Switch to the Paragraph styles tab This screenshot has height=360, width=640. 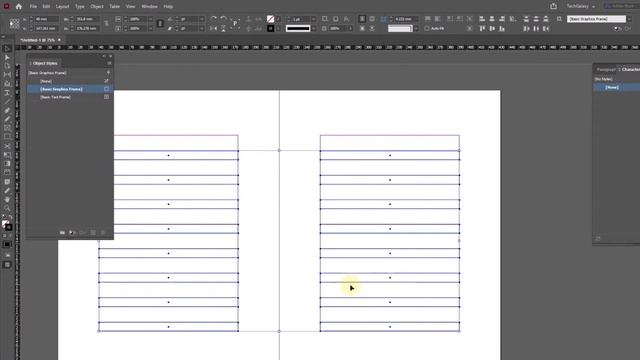pyautogui.click(x=606, y=69)
